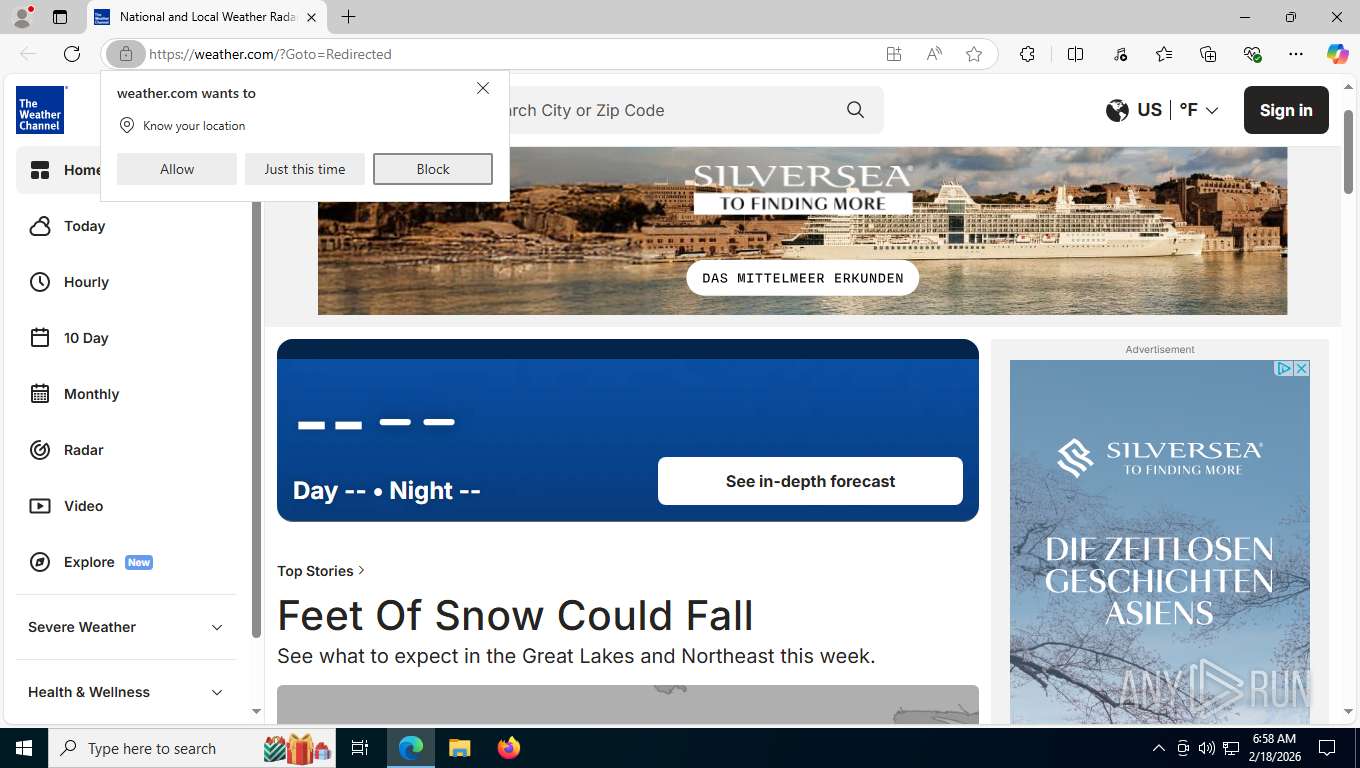Open Task View on taskbar
This screenshot has height=768, width=1360.
point(360,748)
